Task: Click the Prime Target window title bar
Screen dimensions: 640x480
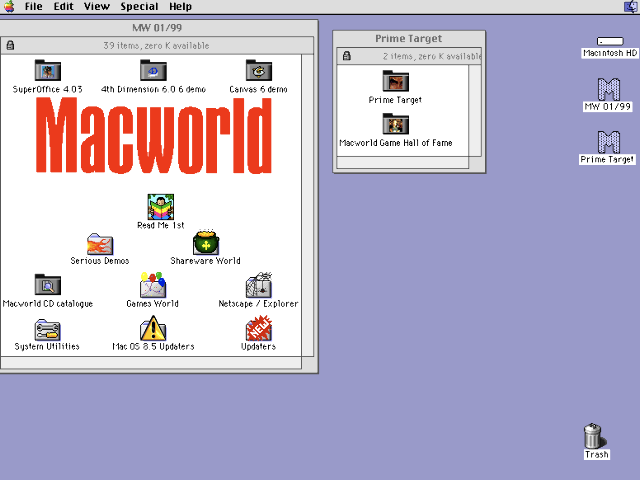Action: pyautogui.click(x=409, y=39)
